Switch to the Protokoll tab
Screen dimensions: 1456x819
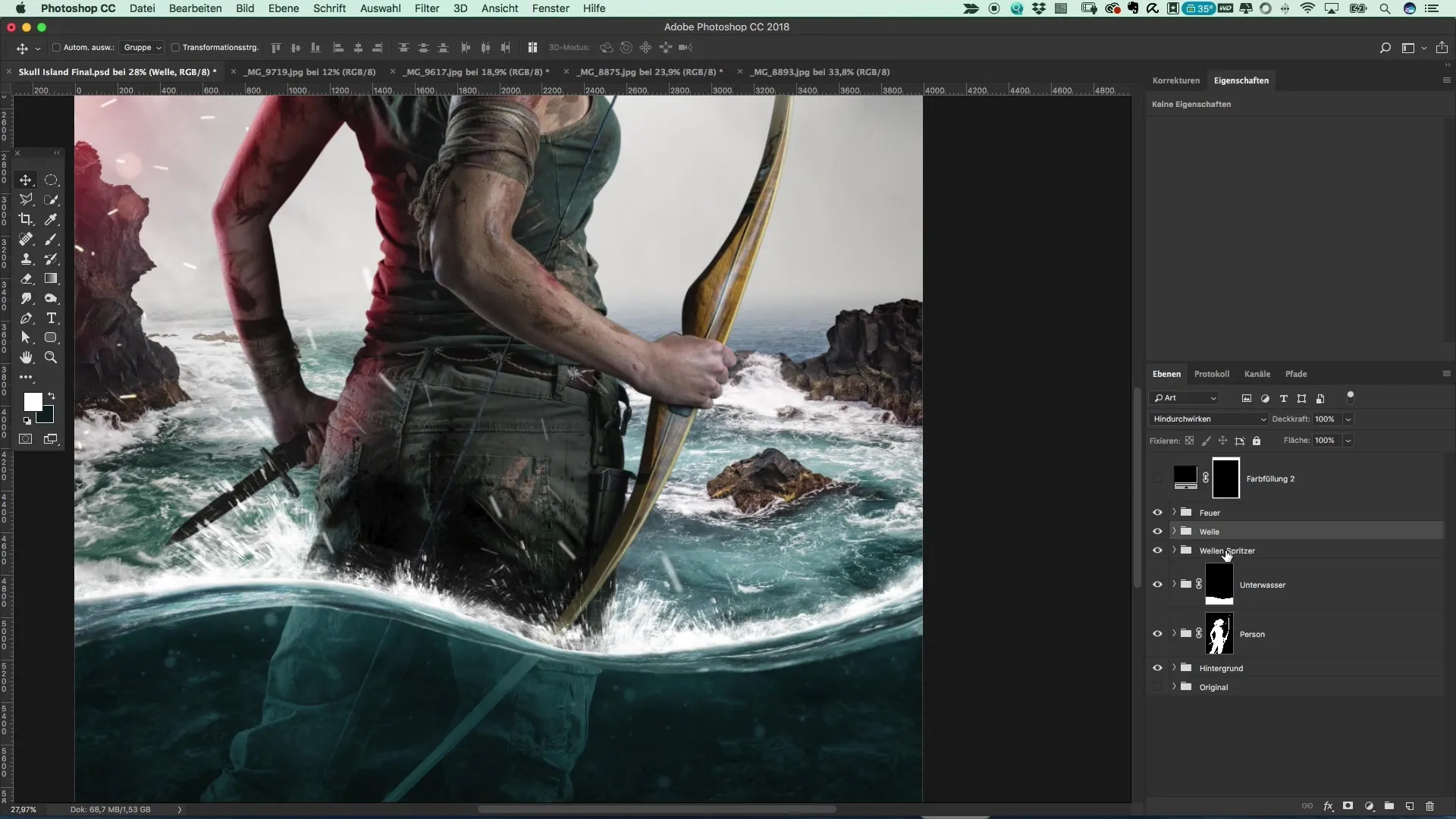click(1211, 374)
